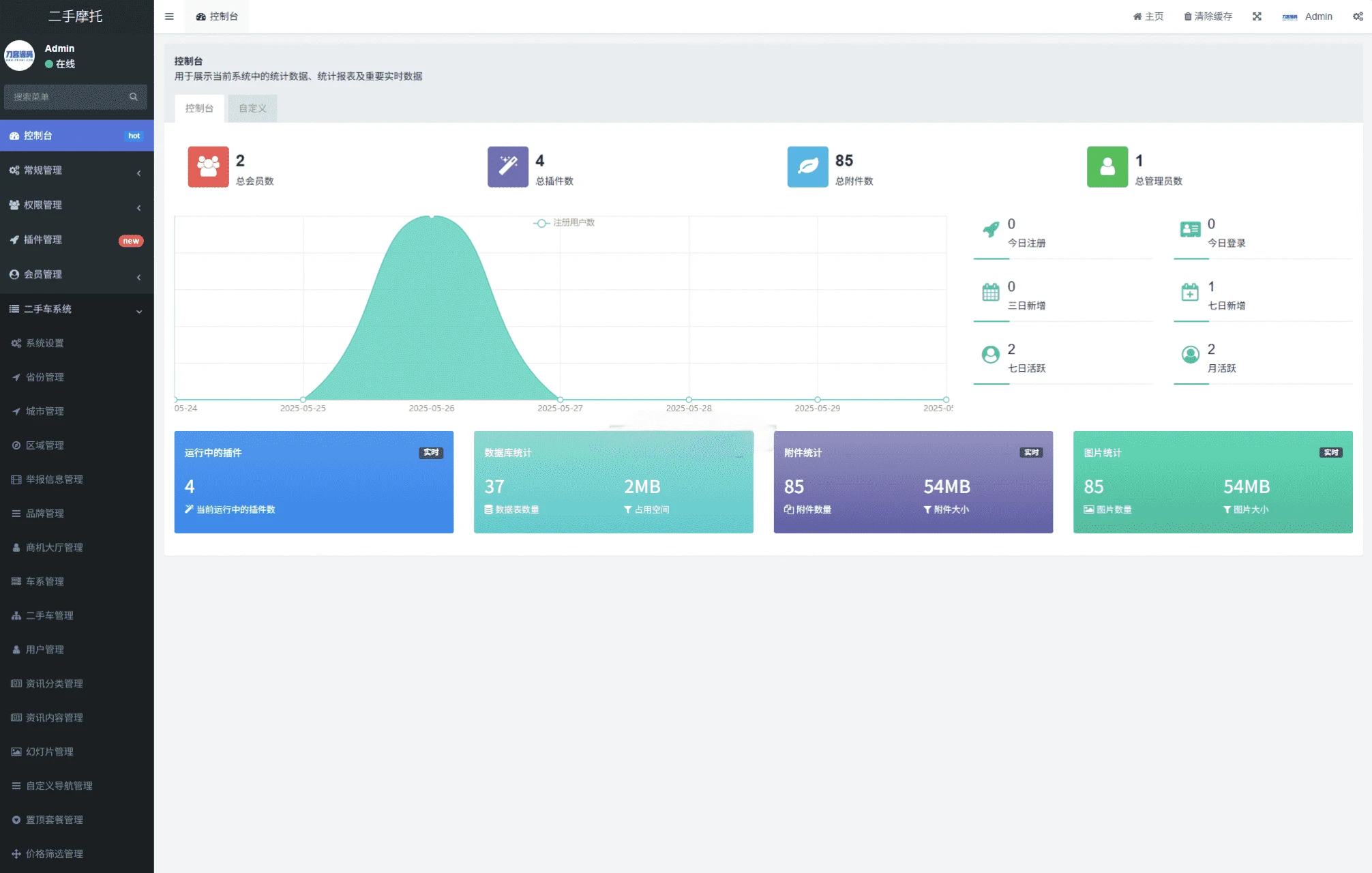Expand the 常规管理 sidebar menu
This screenshot has height=873, width=1372.
coord(77,171)
